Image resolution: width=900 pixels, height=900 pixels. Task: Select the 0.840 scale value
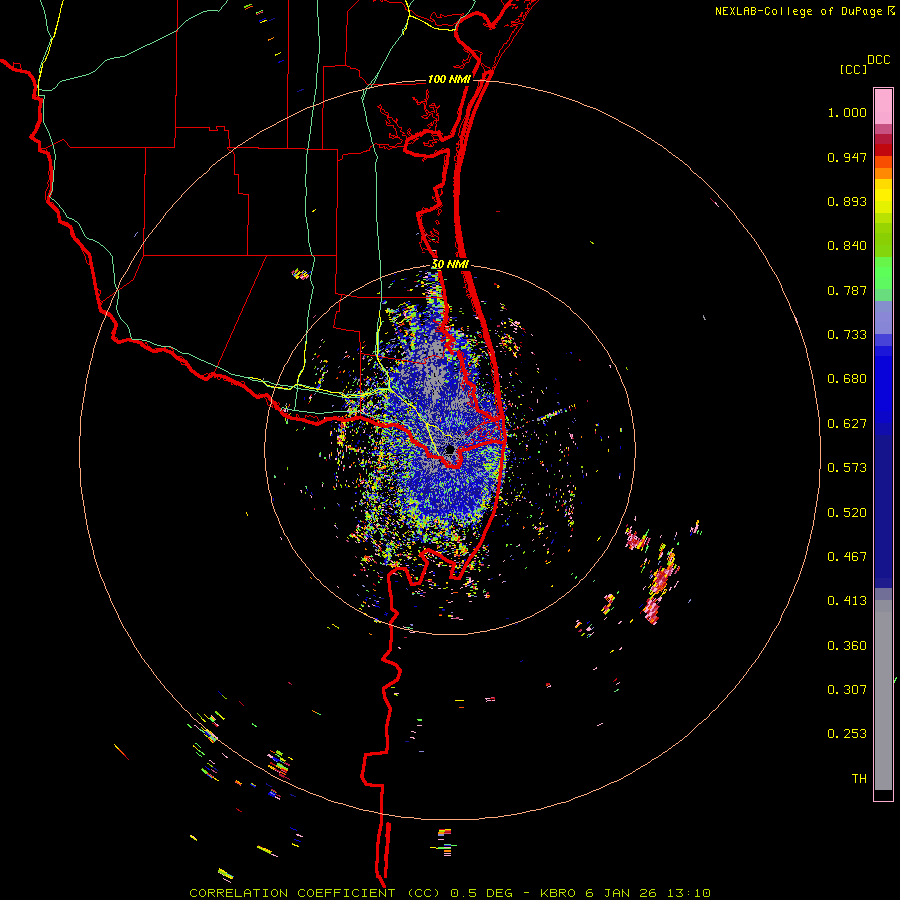847,246
